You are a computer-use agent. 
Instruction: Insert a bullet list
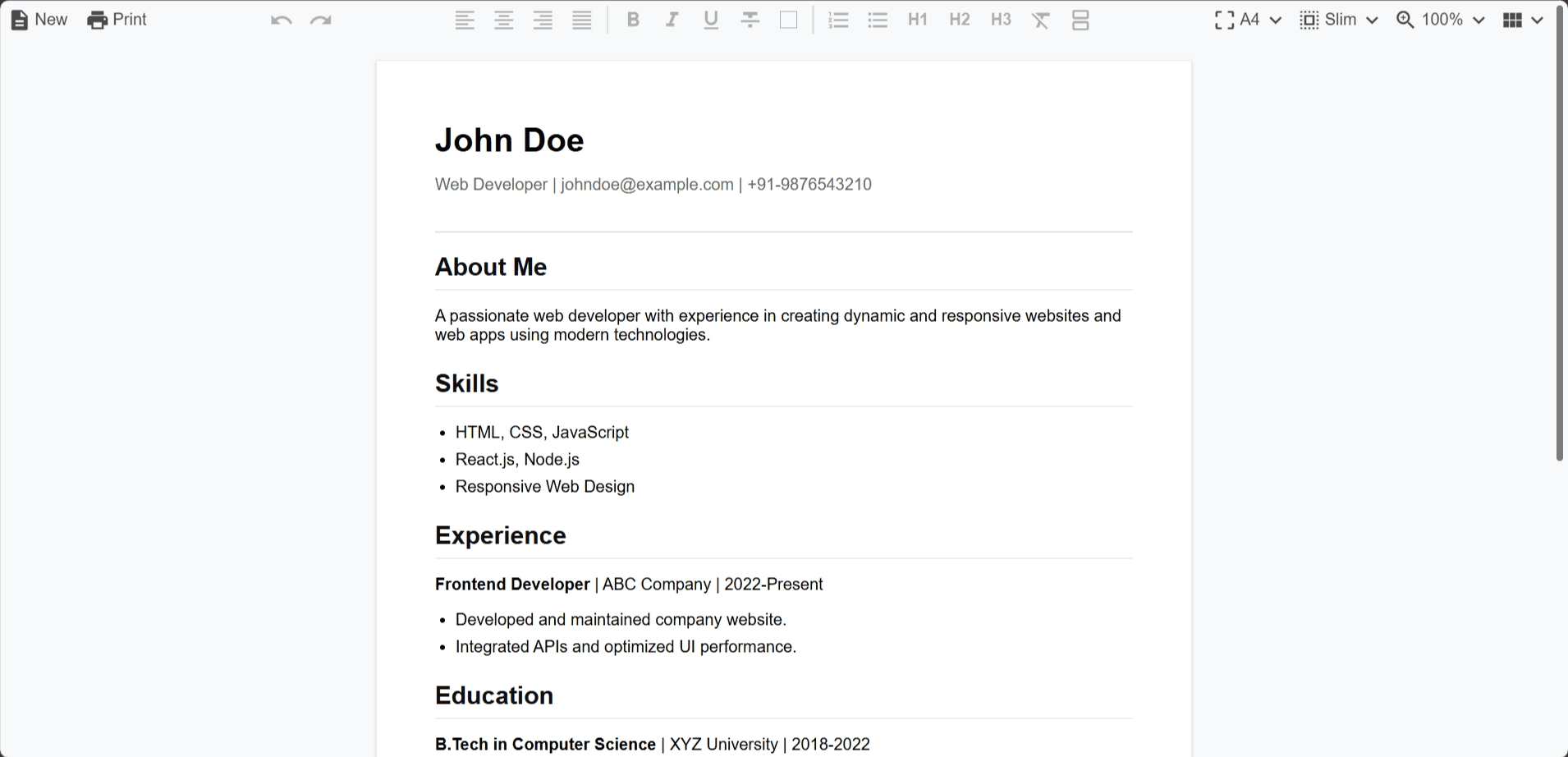(877, 19)
